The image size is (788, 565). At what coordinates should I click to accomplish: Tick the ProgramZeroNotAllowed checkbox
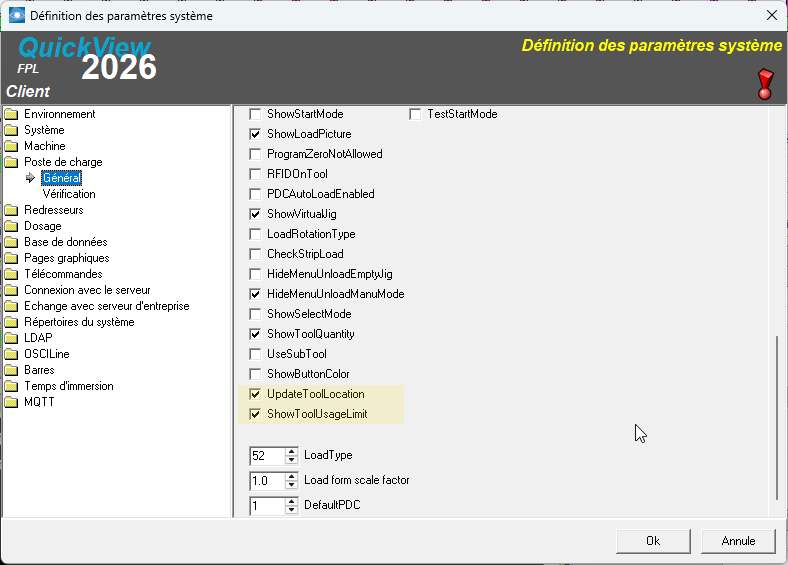pos(255,154)
